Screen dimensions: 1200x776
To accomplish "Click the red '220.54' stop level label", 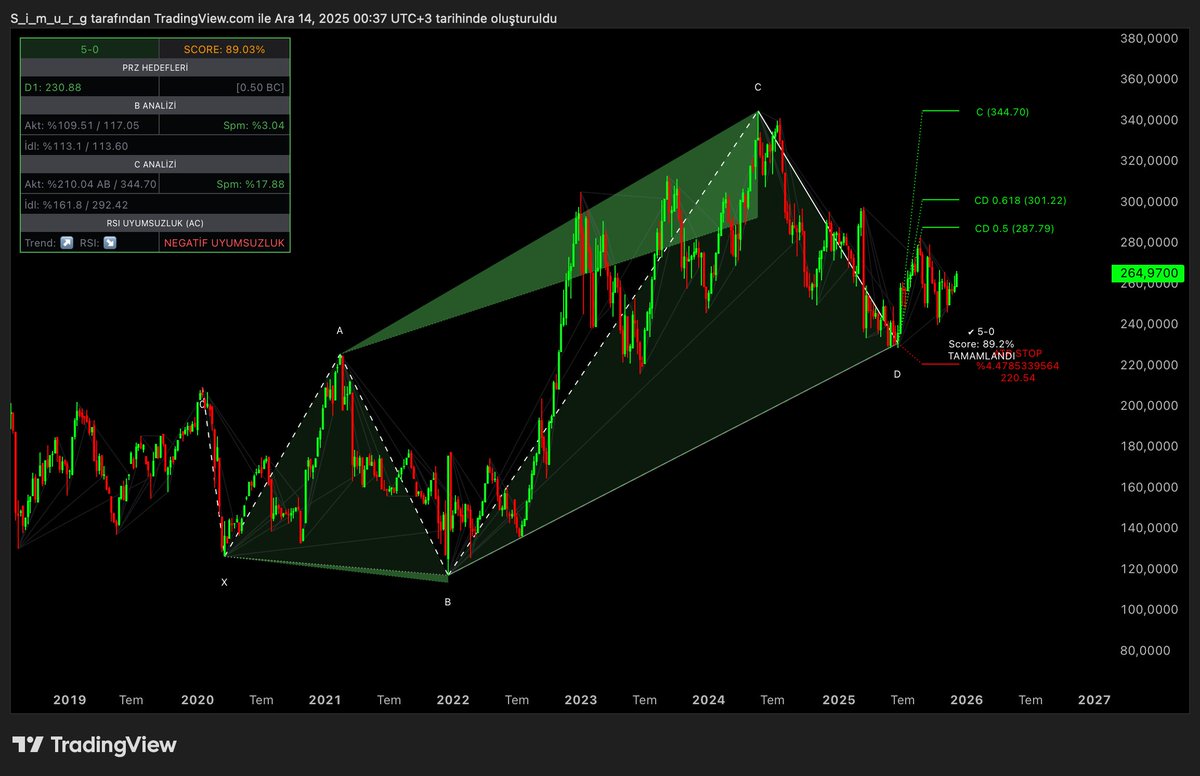I will 1016,378.
